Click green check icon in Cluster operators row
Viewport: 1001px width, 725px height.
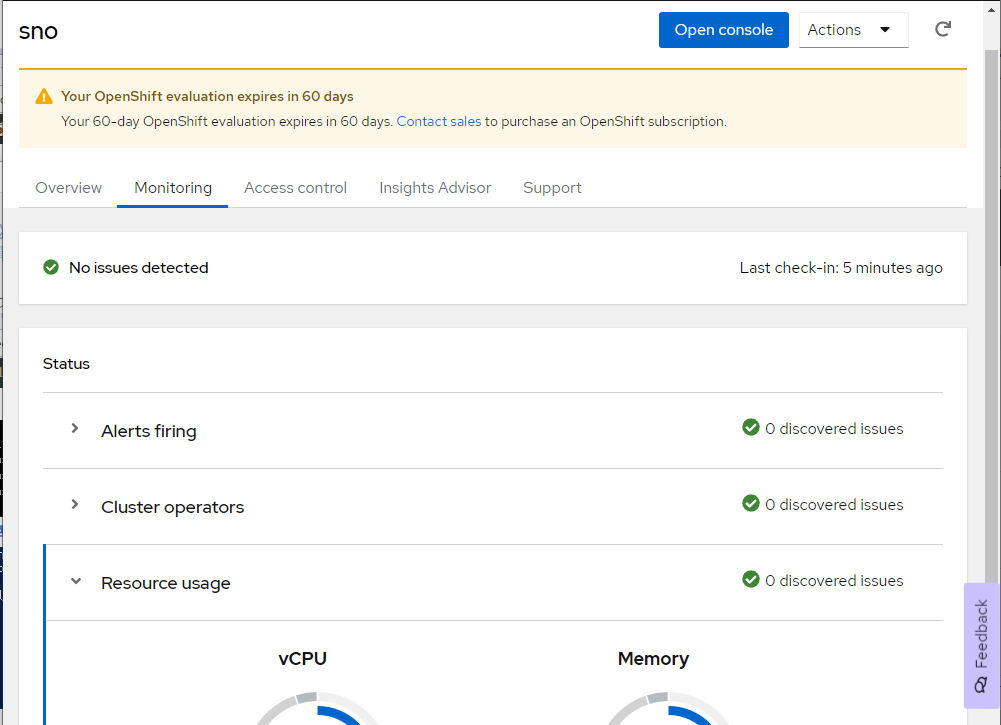pos(751,504)
